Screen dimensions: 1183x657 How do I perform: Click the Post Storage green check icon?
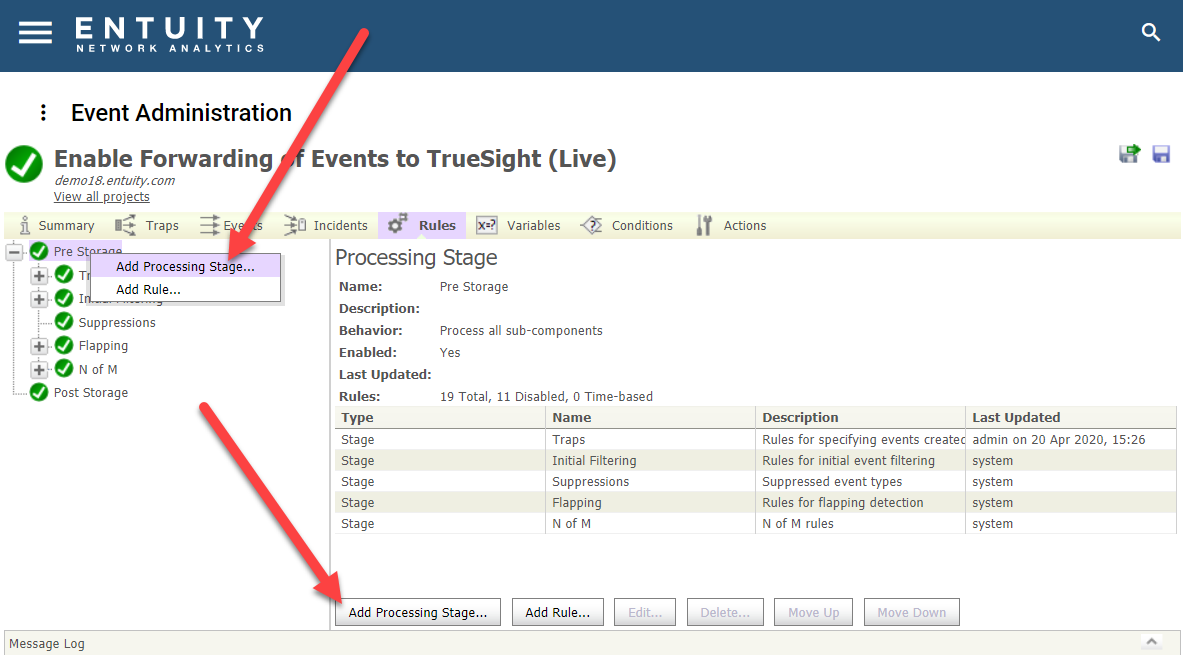click(x=39, y=392)
